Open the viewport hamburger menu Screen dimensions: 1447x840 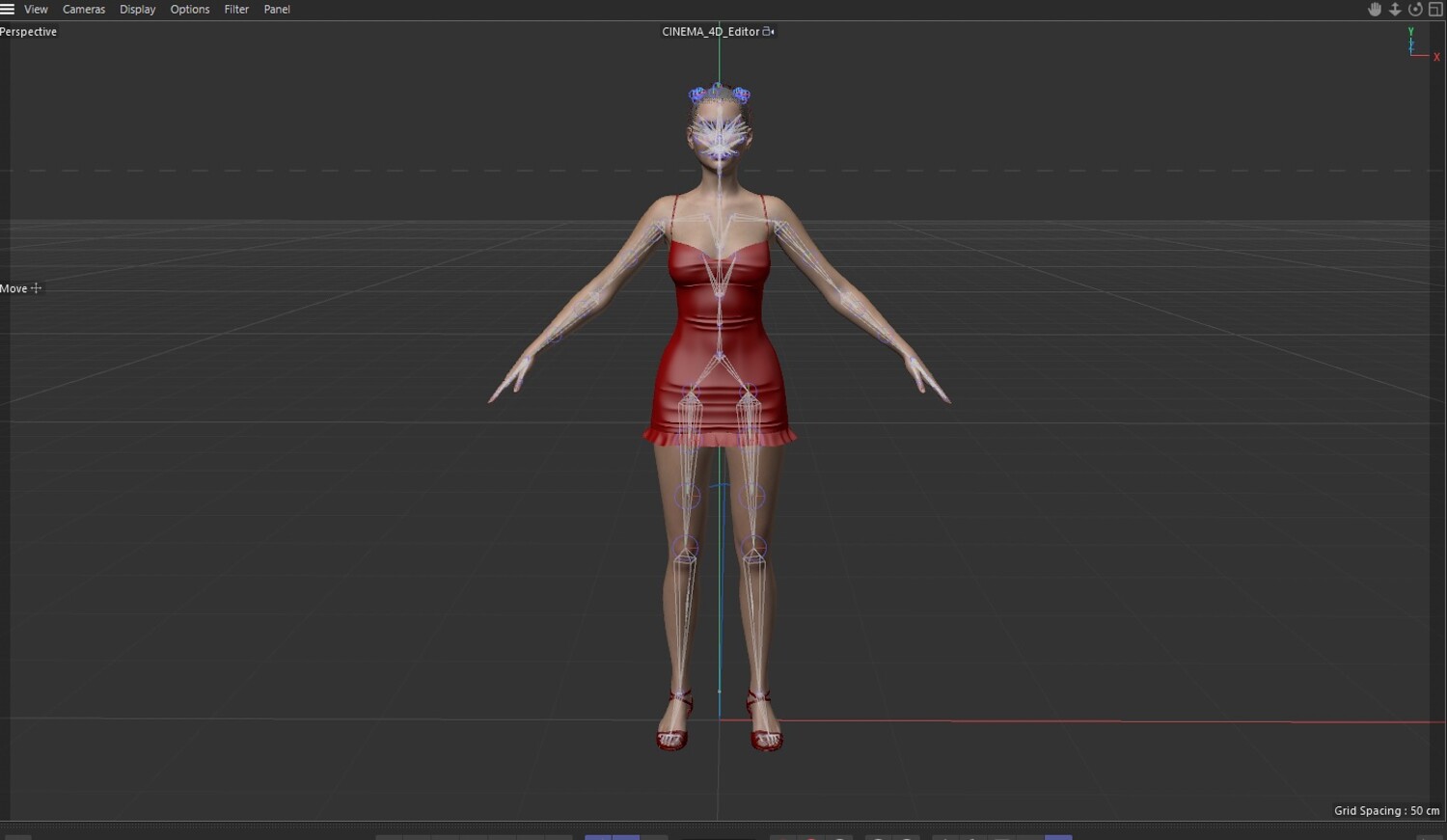(8, 10)
